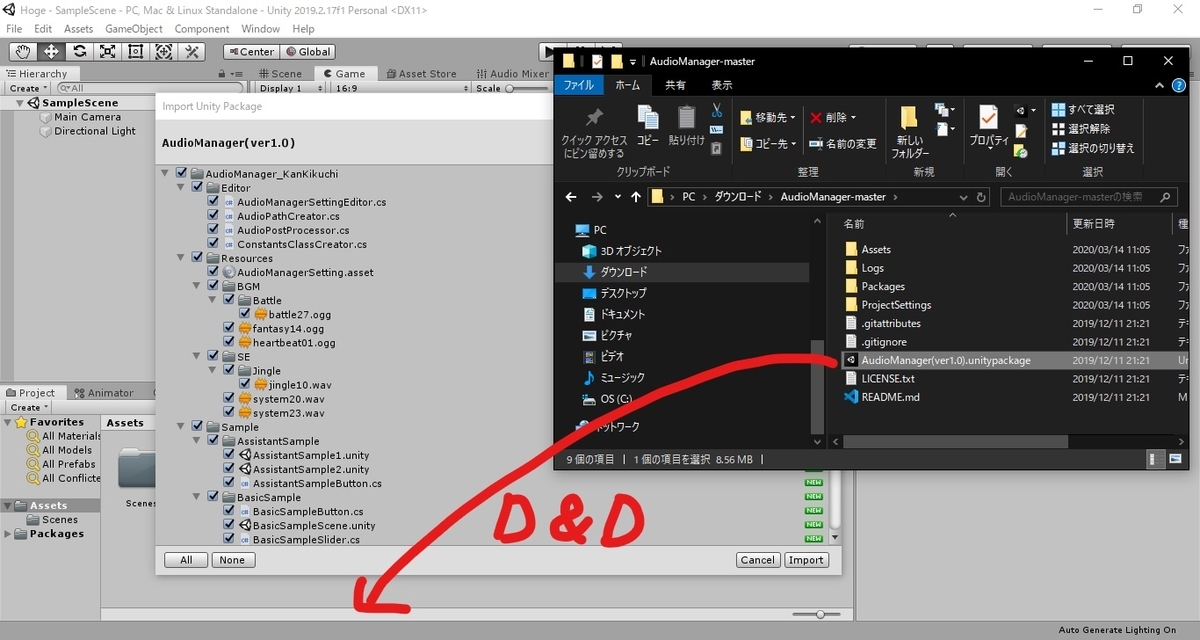Collapse the BGM folder in import list

(x=198, y=286)
